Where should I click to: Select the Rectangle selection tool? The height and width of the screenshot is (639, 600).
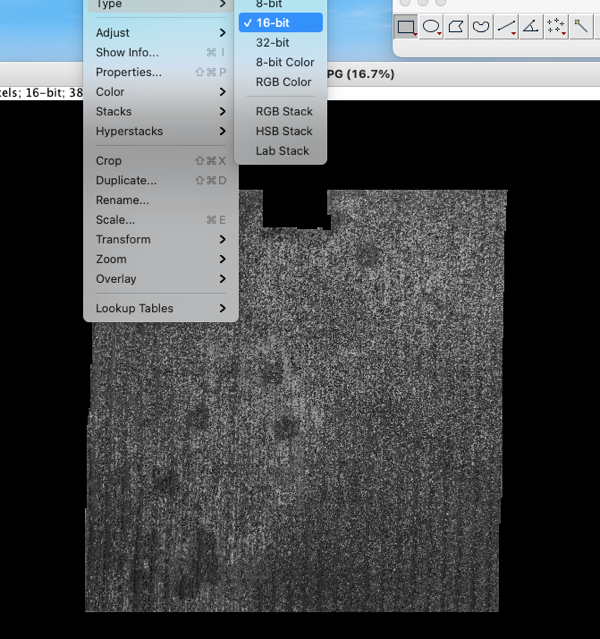point(406,27)
